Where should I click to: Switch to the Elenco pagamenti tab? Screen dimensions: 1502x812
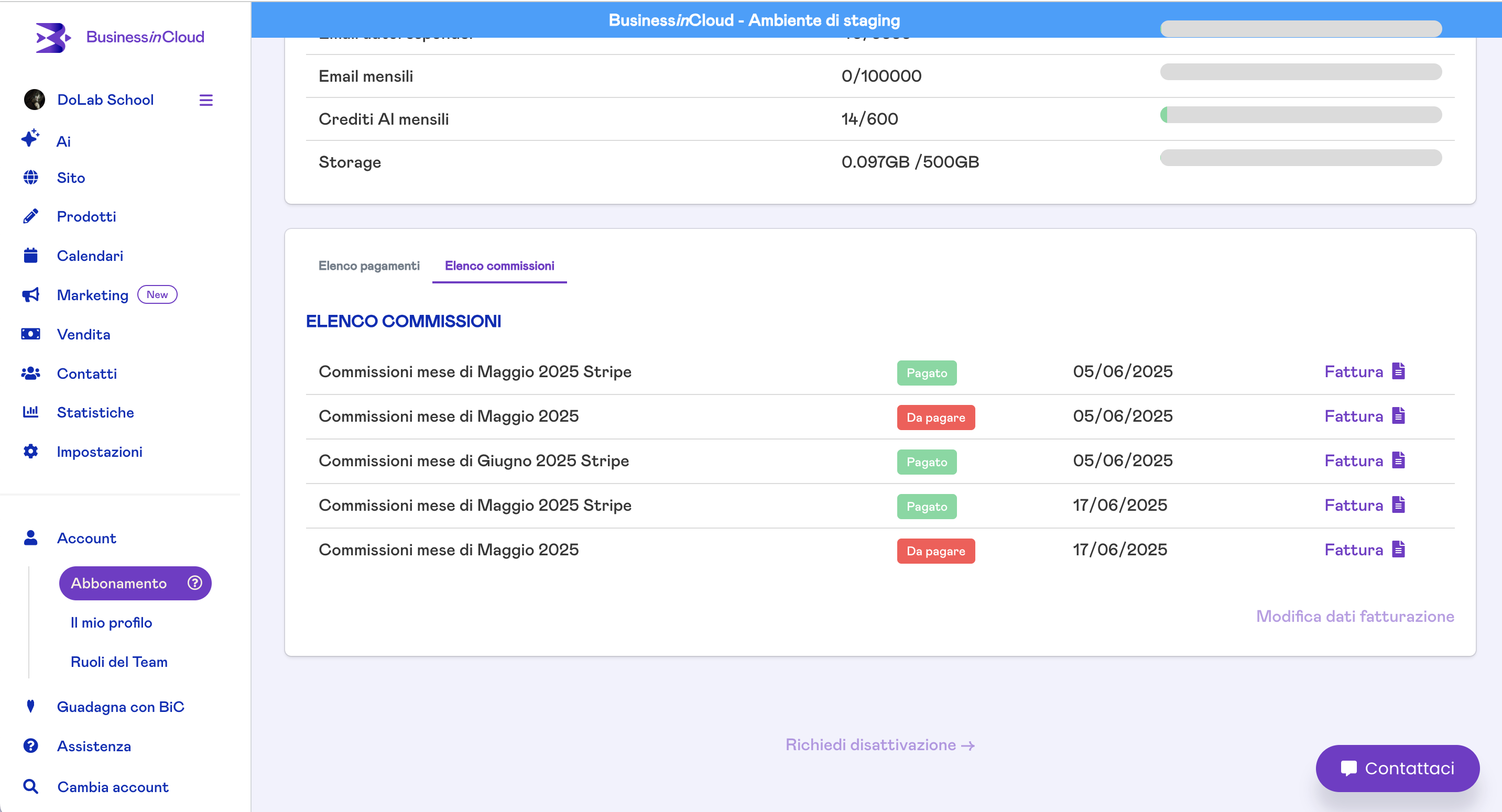tap(368, 266)
